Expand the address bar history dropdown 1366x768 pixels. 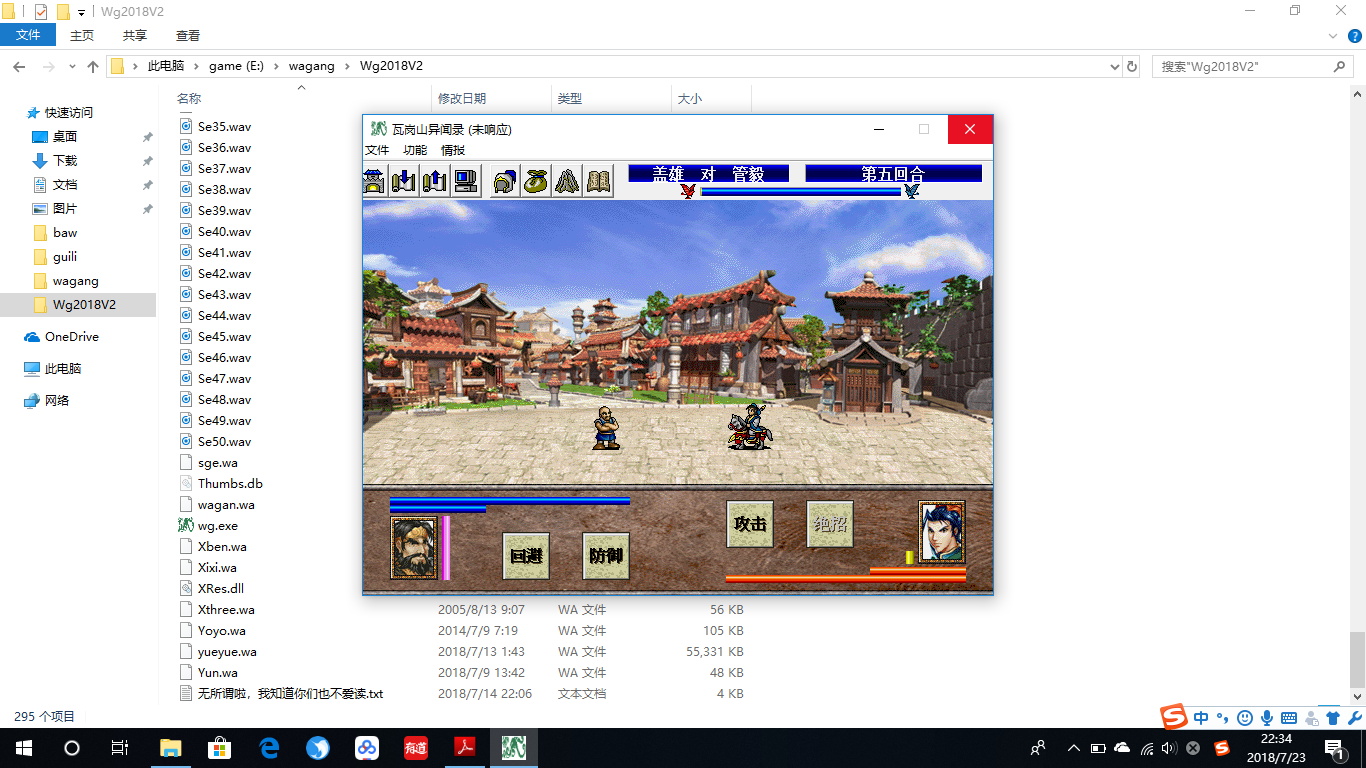[1115, 66]
